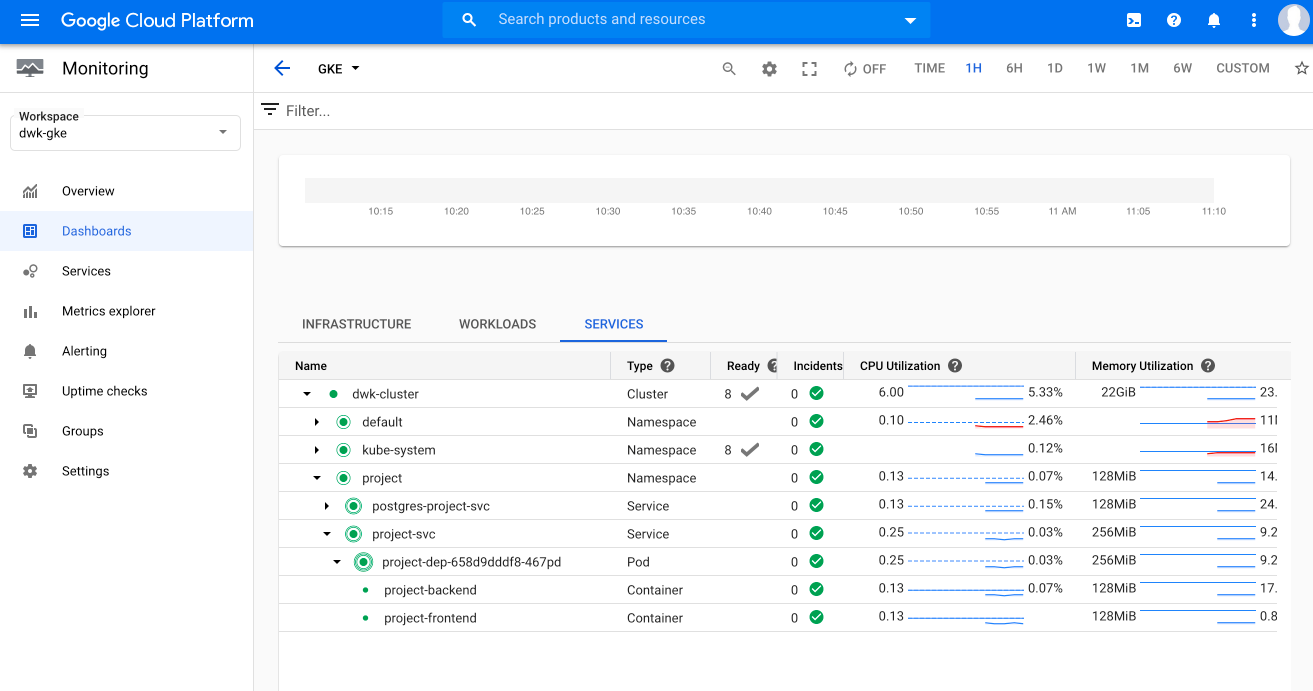Switch to the Workloads tab
The image size is (1313, 691).
click(x=498, y=324)
